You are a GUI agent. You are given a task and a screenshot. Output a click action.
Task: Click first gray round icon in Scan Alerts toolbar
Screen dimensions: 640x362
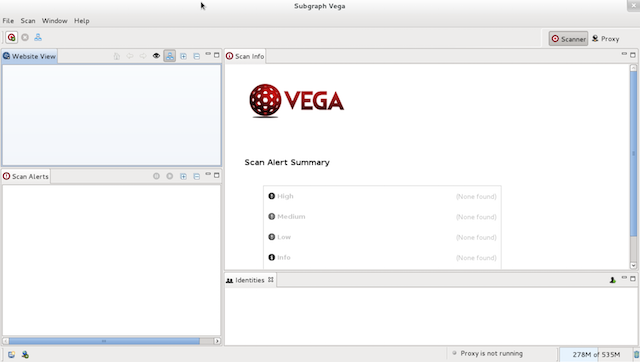tap(156, 176)
